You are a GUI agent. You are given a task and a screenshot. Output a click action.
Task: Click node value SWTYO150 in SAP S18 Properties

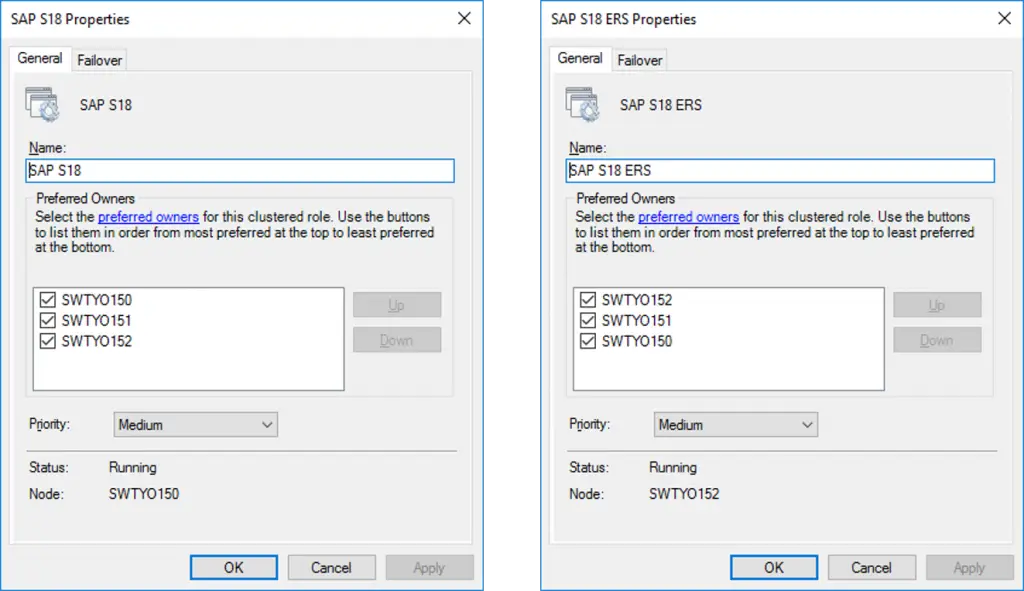(144, 494)
